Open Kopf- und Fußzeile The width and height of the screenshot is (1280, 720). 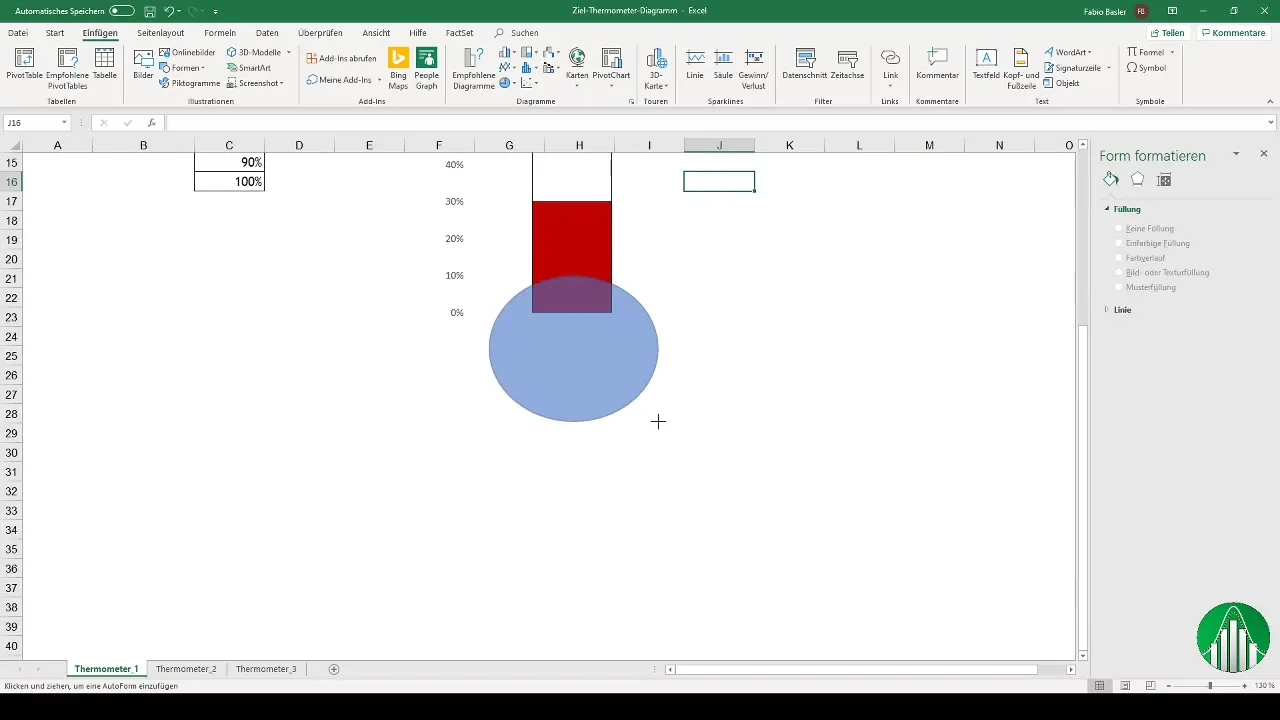pos(1021,68)
